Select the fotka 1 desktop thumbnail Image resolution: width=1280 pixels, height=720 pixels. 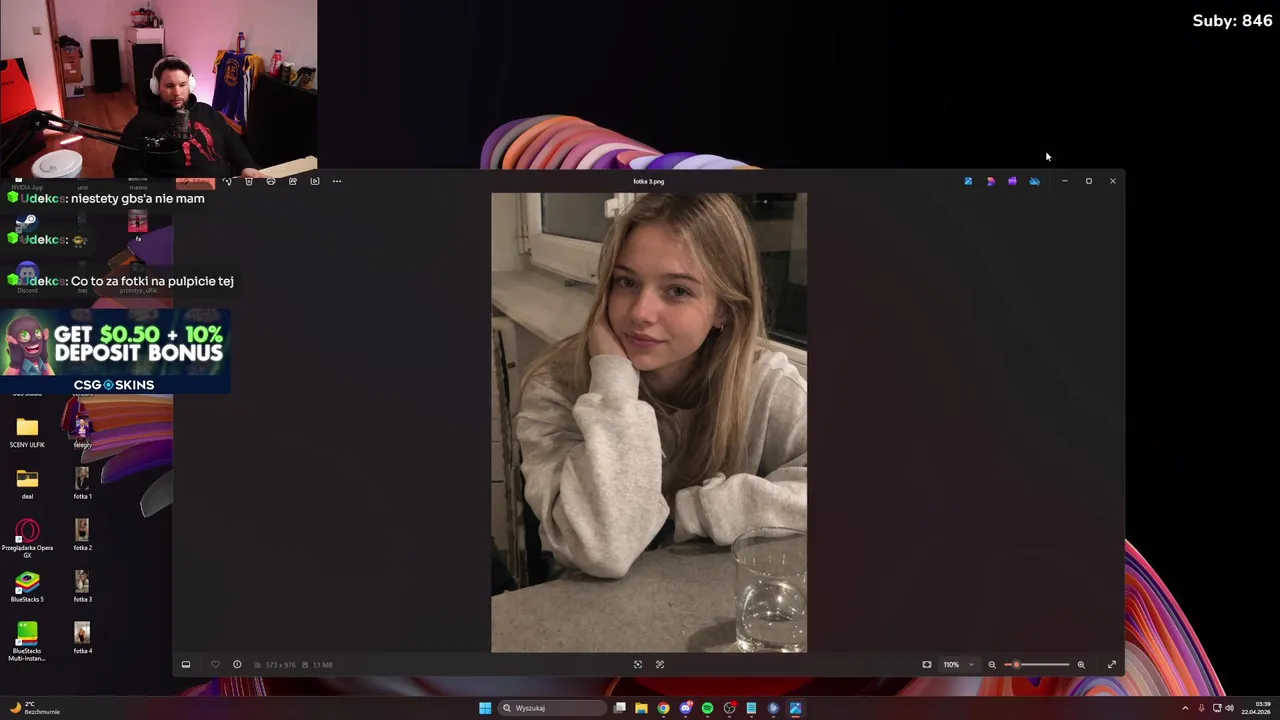82,484
